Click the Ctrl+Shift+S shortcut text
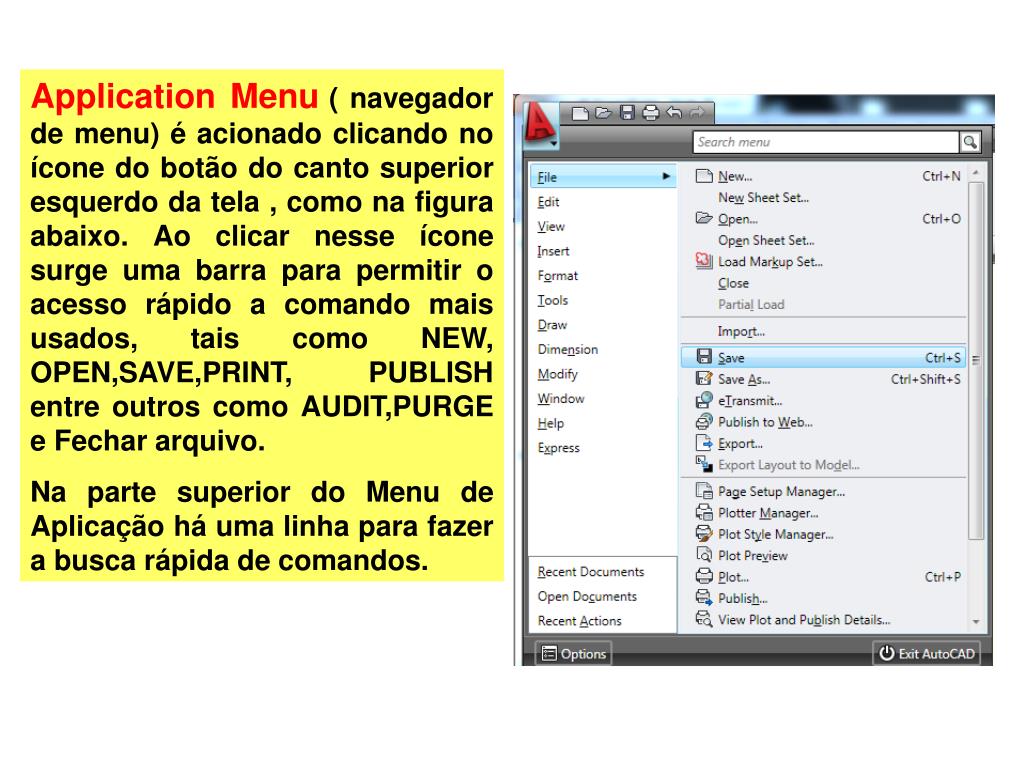The height and width of the screenshot is (768, 1024). [925, 379]
